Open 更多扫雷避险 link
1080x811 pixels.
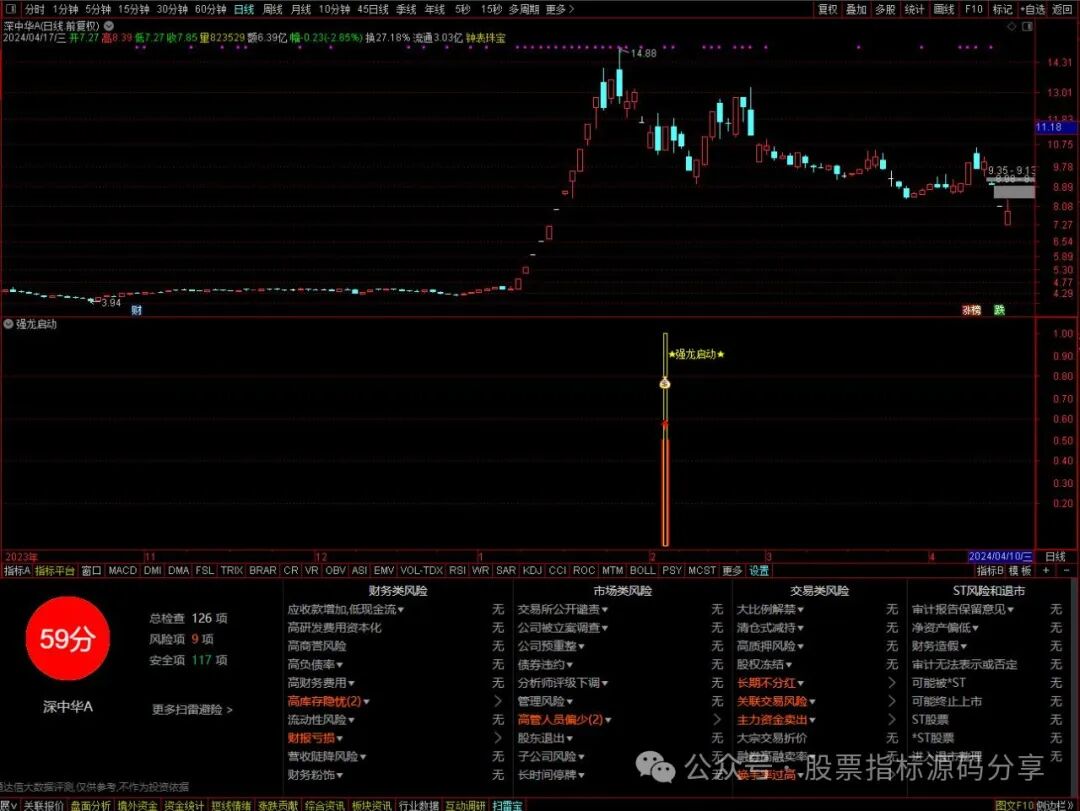(192, 709)
